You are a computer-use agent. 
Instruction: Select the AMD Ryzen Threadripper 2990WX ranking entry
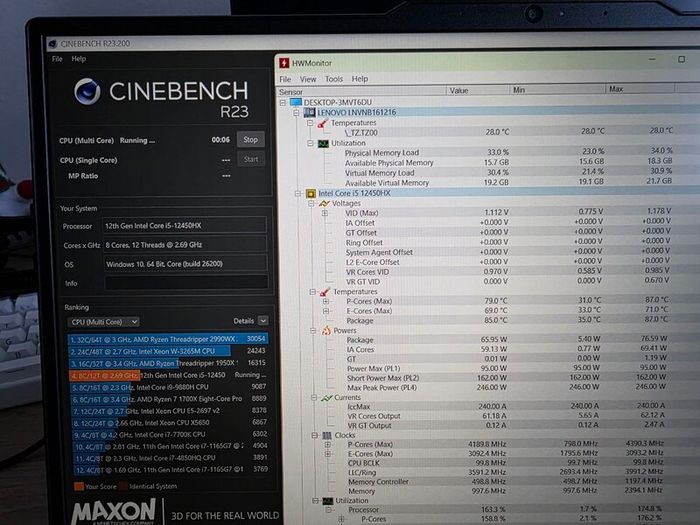168,339
